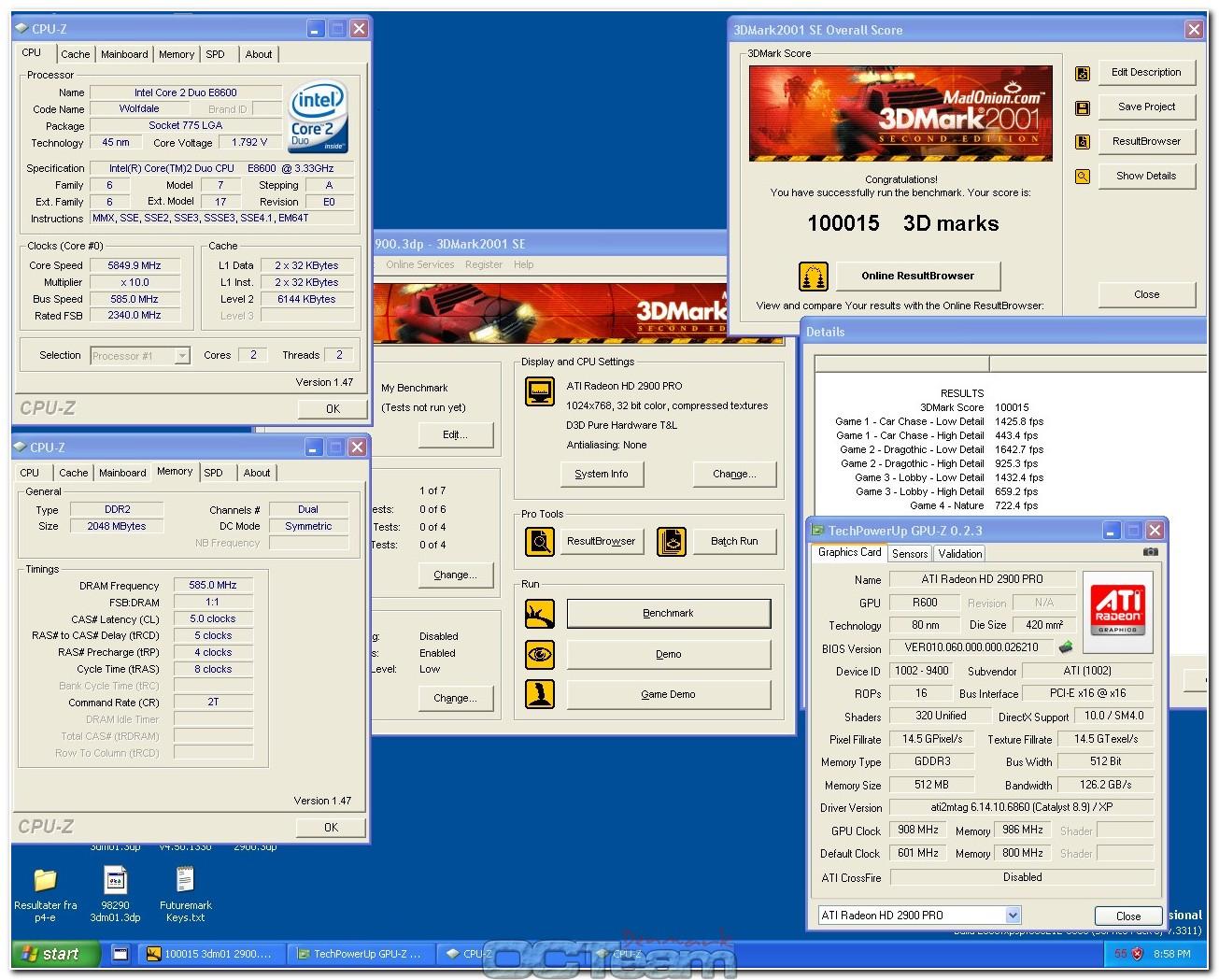Open the SPD tab in bottom CPU-Z window
This screenshot has height=980, width=1219.
point(213,473)
